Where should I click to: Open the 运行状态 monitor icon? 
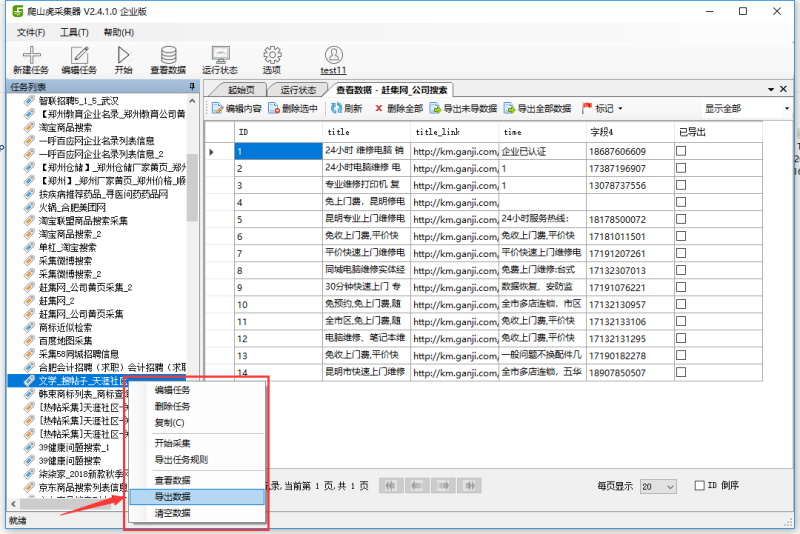coord(220,56)
